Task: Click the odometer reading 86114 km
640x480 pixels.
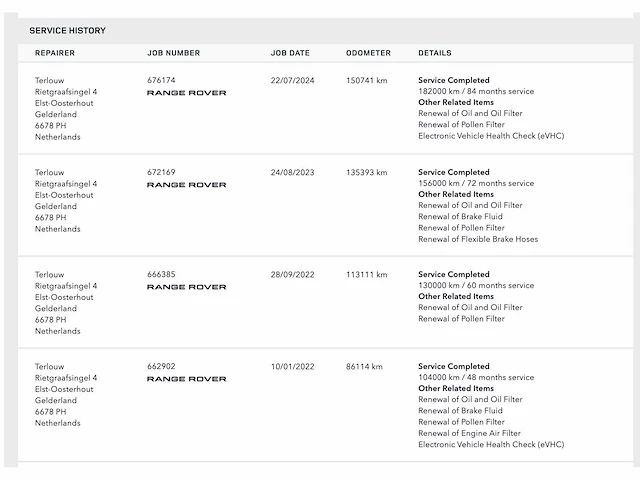Action: click(364, 366)
